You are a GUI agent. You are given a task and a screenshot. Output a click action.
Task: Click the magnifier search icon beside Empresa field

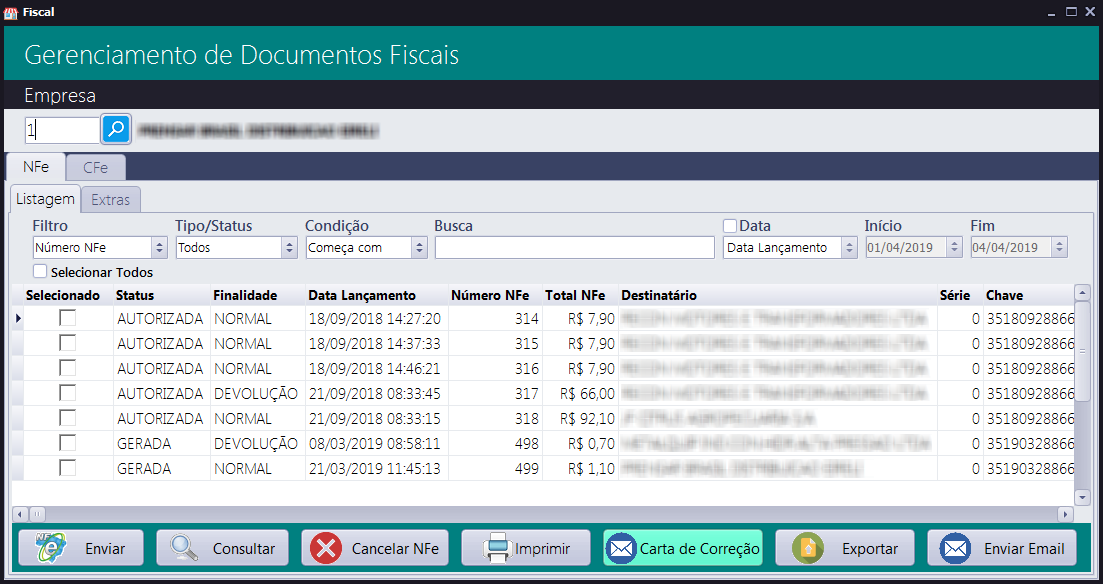[117, 129]
